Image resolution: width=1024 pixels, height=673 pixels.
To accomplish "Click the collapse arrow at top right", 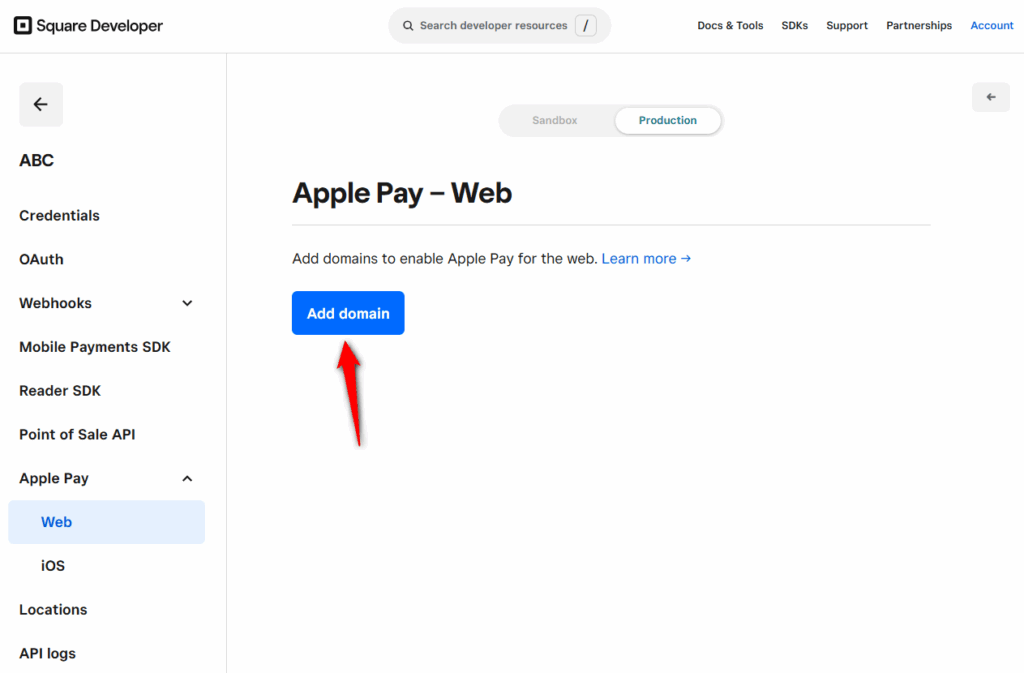I will (991, 97).
